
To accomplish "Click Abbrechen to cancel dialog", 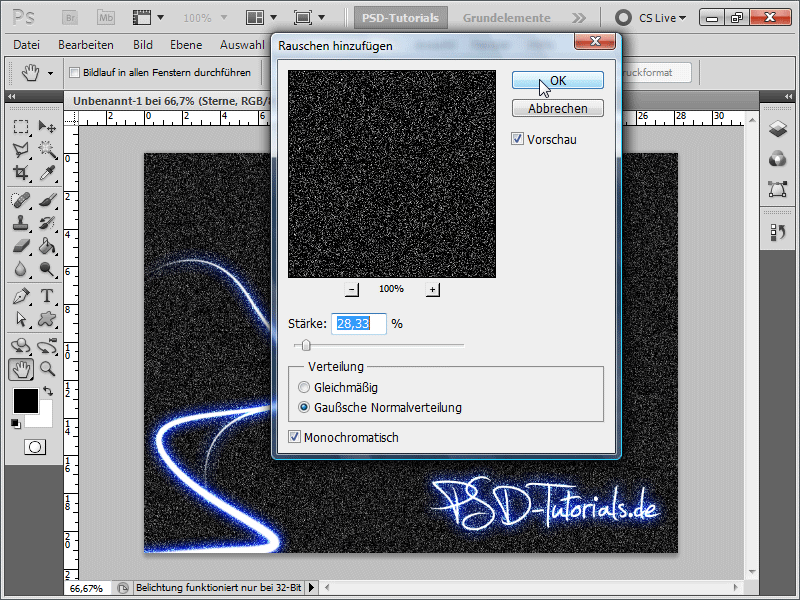I will [558, 108].
